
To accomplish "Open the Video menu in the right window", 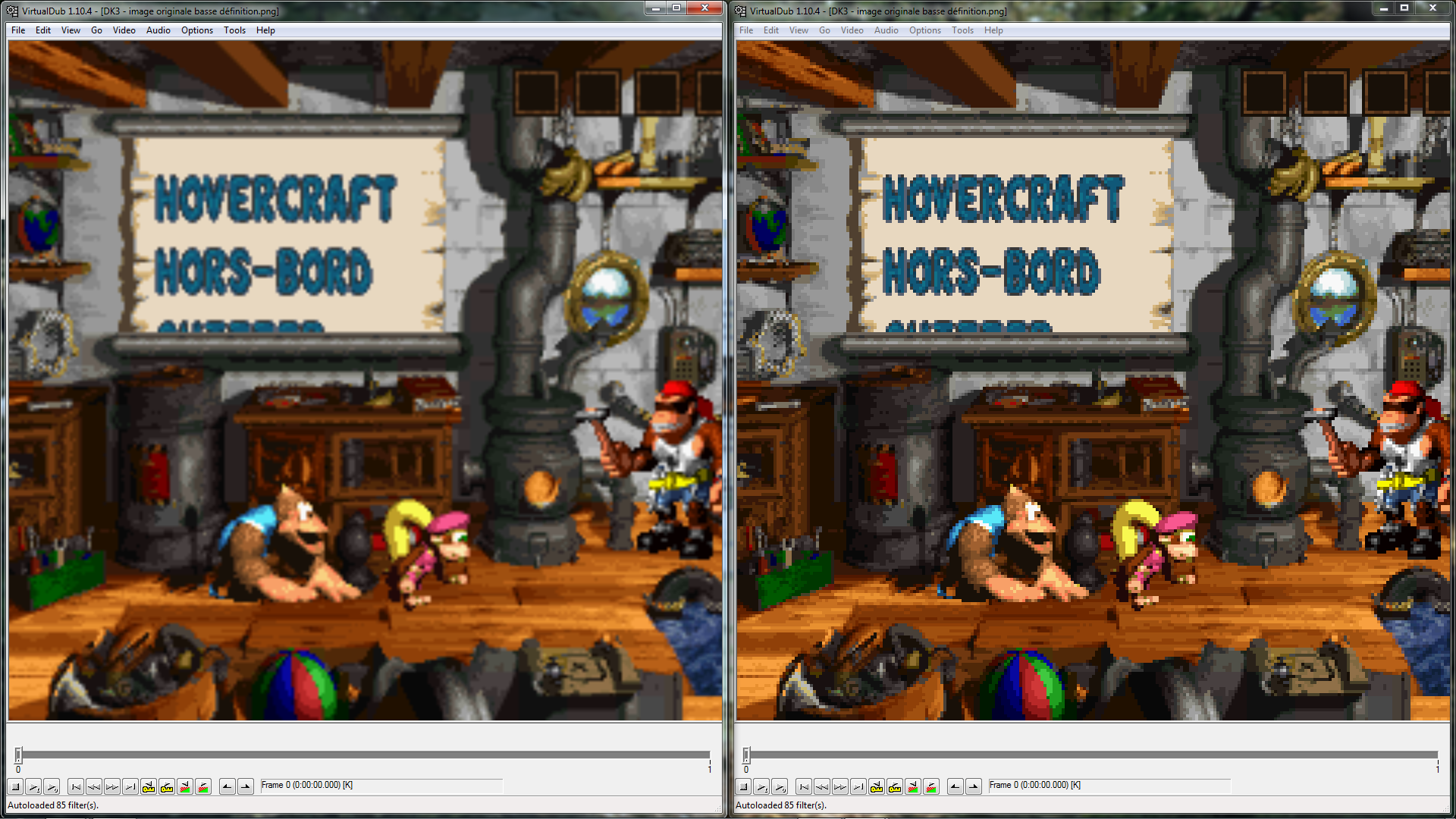I will [852, 30].
